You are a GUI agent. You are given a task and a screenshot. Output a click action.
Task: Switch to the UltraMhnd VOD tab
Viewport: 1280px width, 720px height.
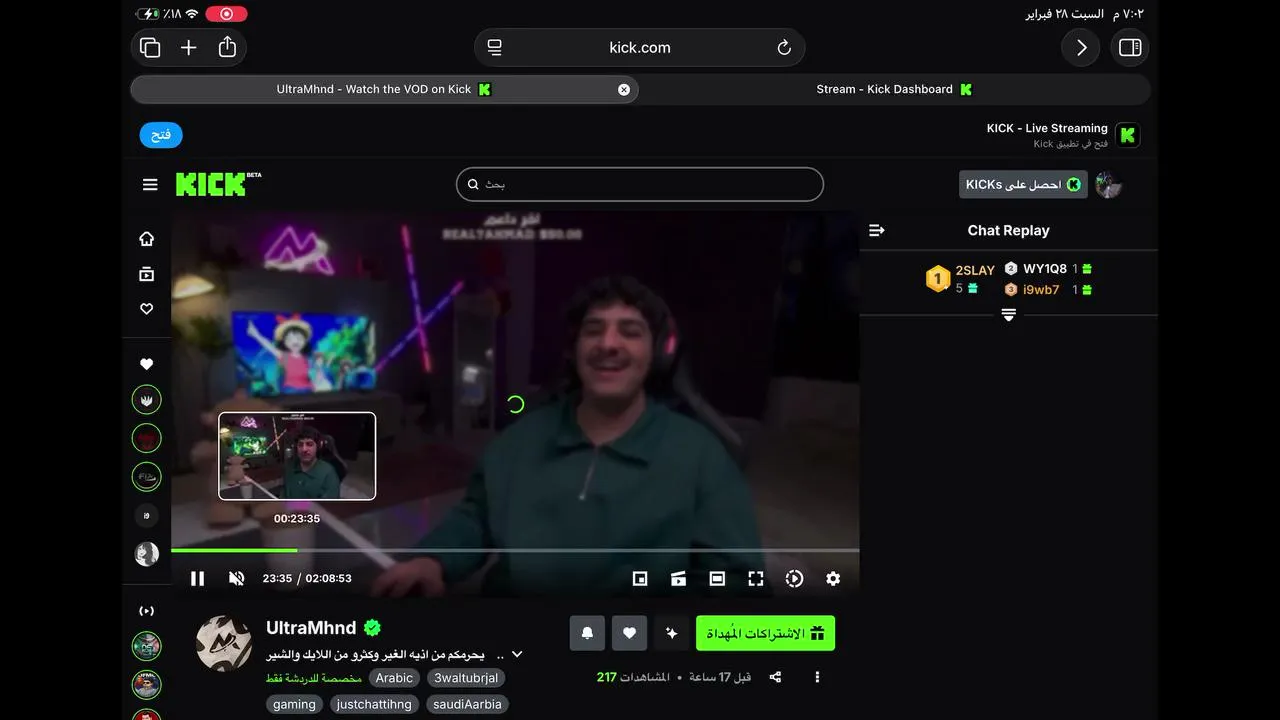[x=384, y=89]
